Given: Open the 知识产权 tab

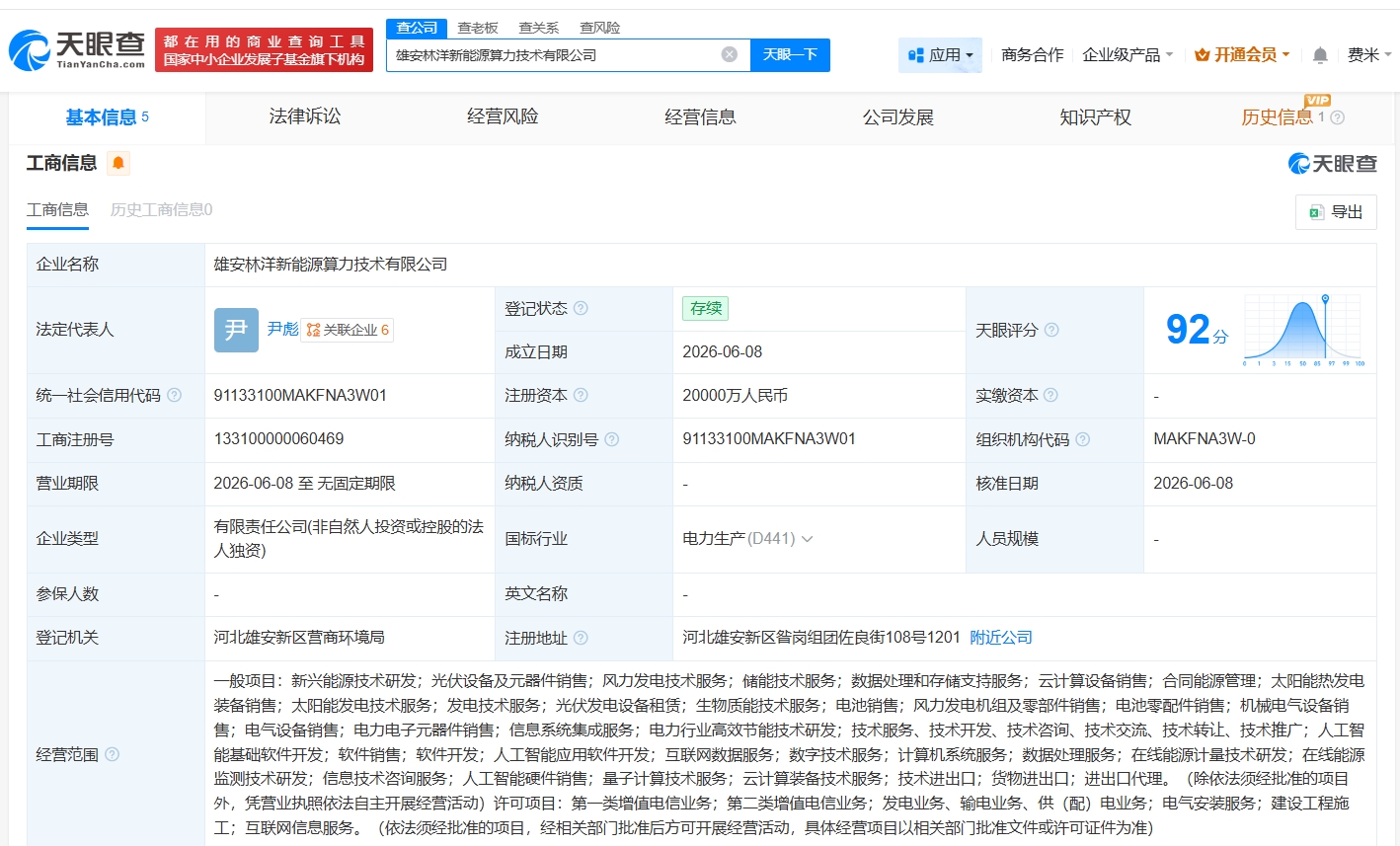Looking at the screenshot, I should (x=1095, y=117).
